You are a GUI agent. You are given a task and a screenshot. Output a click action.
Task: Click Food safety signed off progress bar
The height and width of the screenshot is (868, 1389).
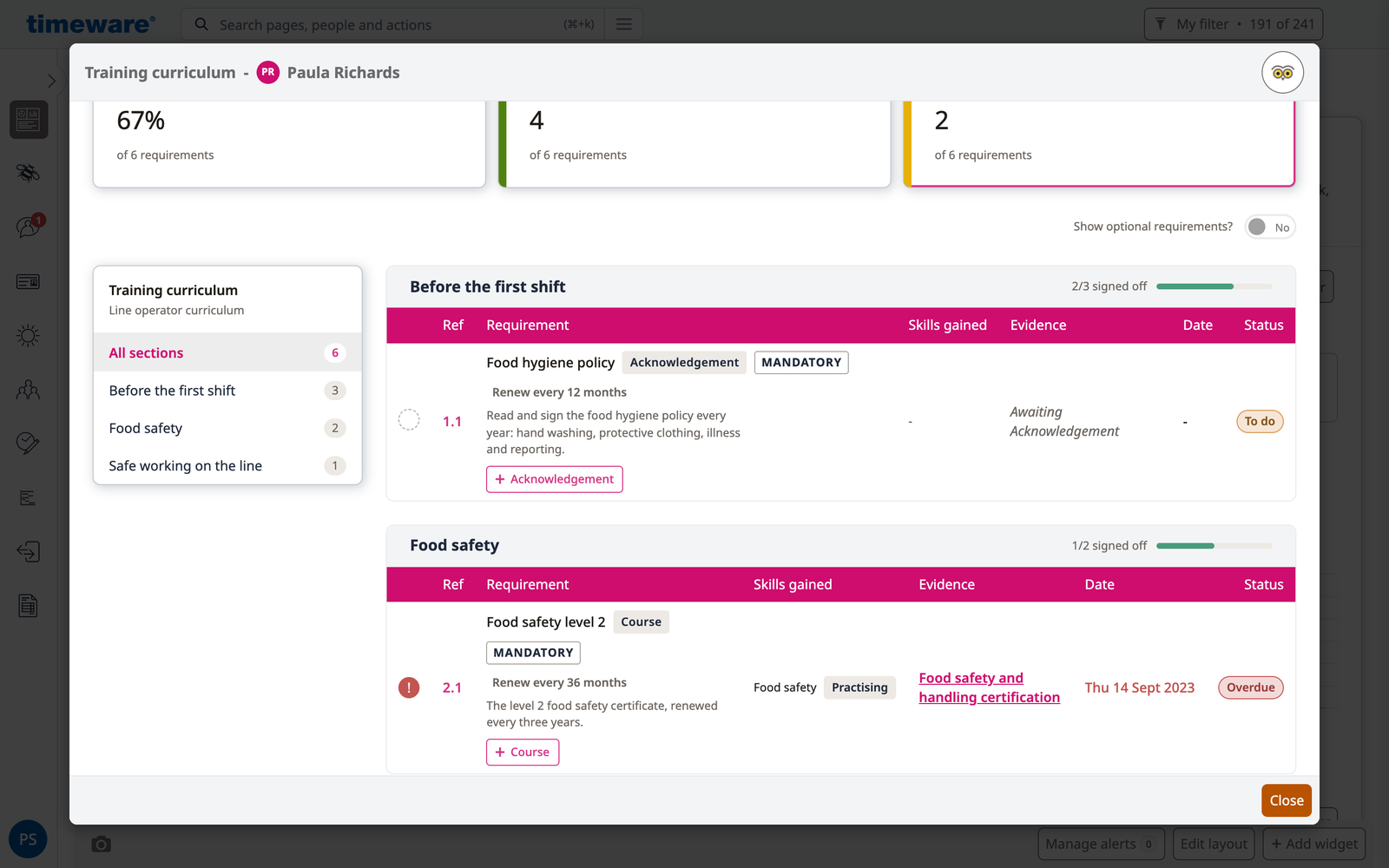[x=1214, y=546]
